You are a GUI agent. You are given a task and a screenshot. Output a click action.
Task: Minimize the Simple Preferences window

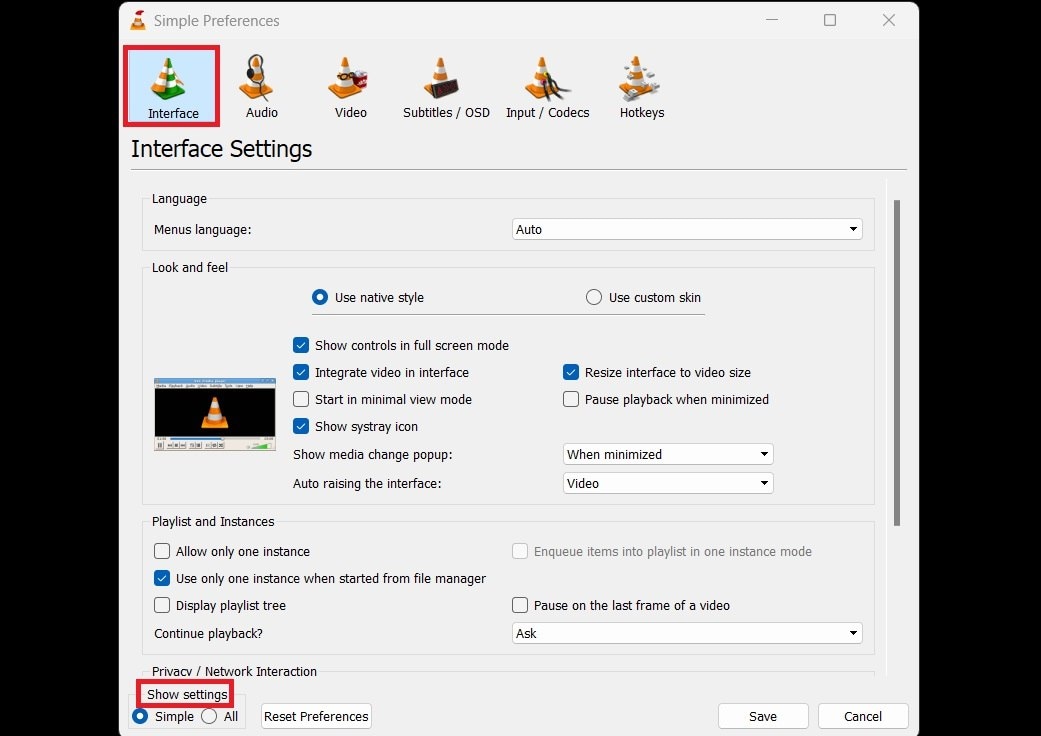[x=771, y=21]
